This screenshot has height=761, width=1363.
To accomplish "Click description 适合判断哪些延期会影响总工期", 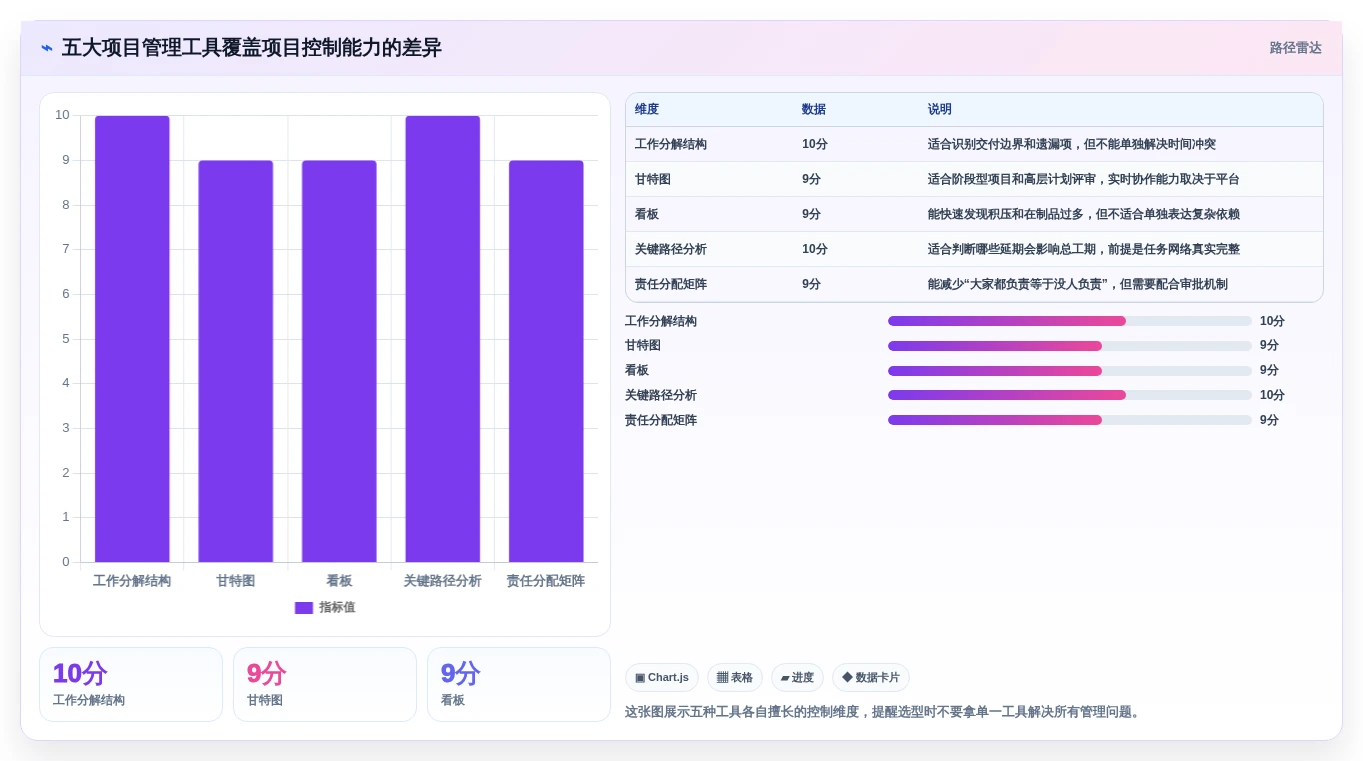I will (1084, 249).
